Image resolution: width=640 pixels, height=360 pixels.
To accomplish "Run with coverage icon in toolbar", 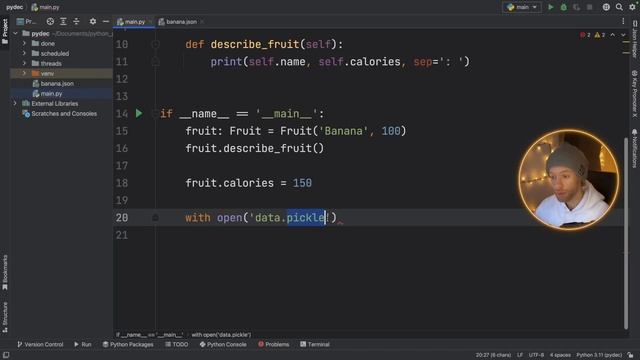I will pos(576,7).
